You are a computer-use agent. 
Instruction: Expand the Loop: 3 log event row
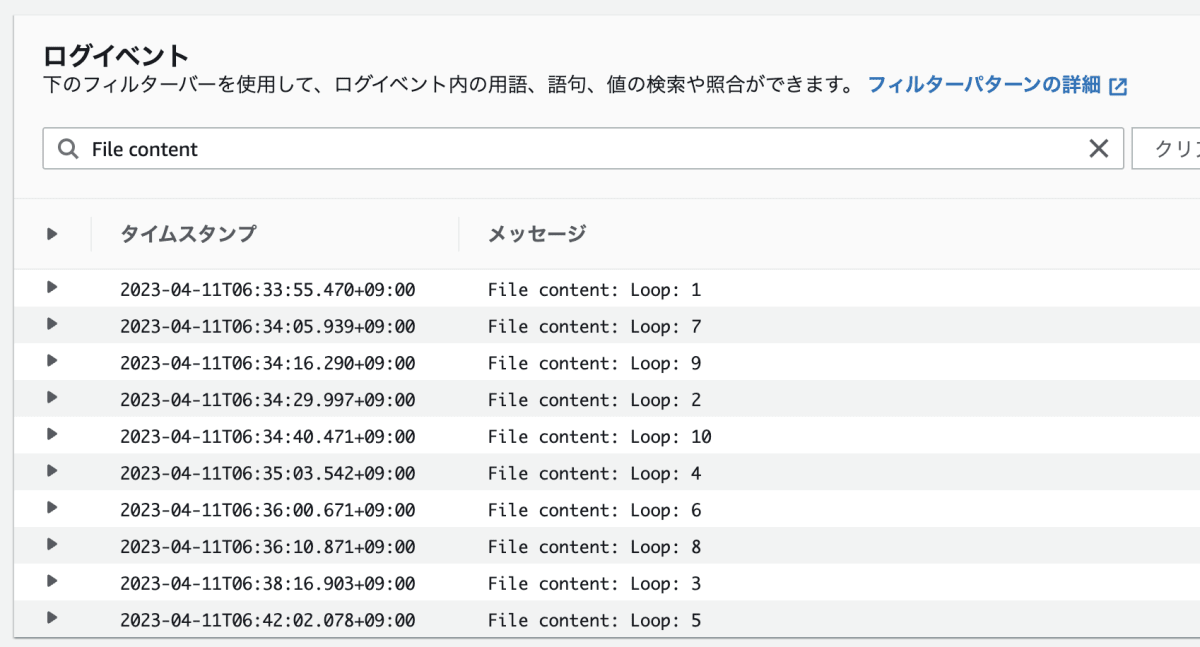pyautogui.click(x=52, y=581)
